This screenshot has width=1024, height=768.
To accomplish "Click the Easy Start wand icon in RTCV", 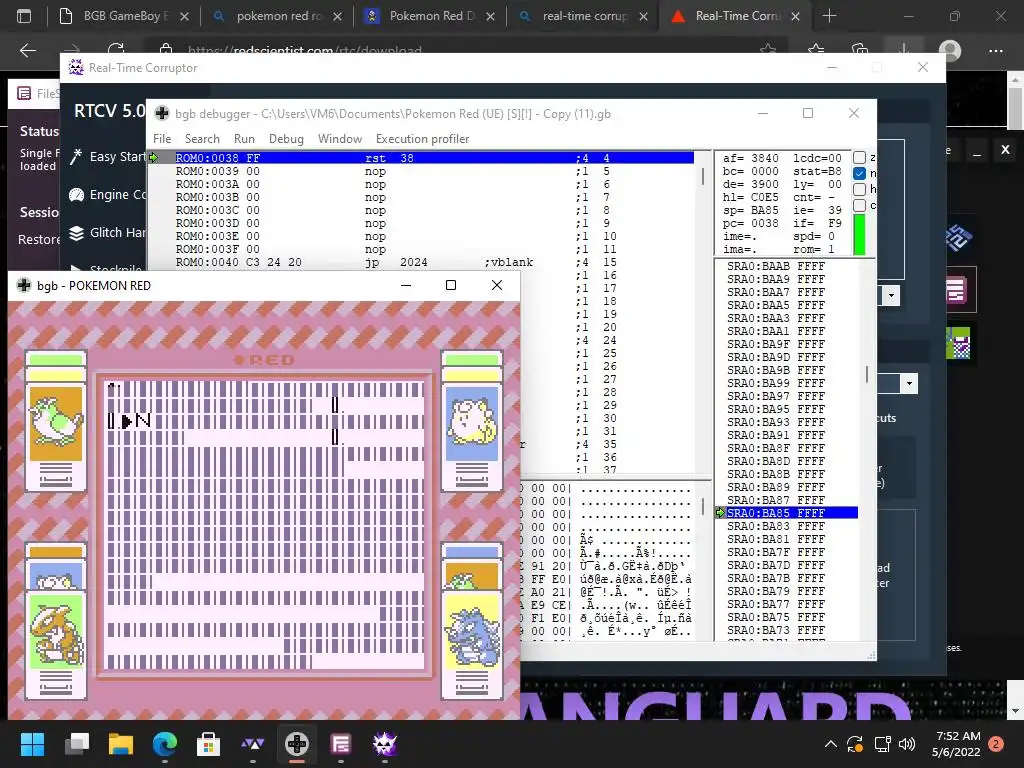I will pyautogui.click(x=76, y=157).
